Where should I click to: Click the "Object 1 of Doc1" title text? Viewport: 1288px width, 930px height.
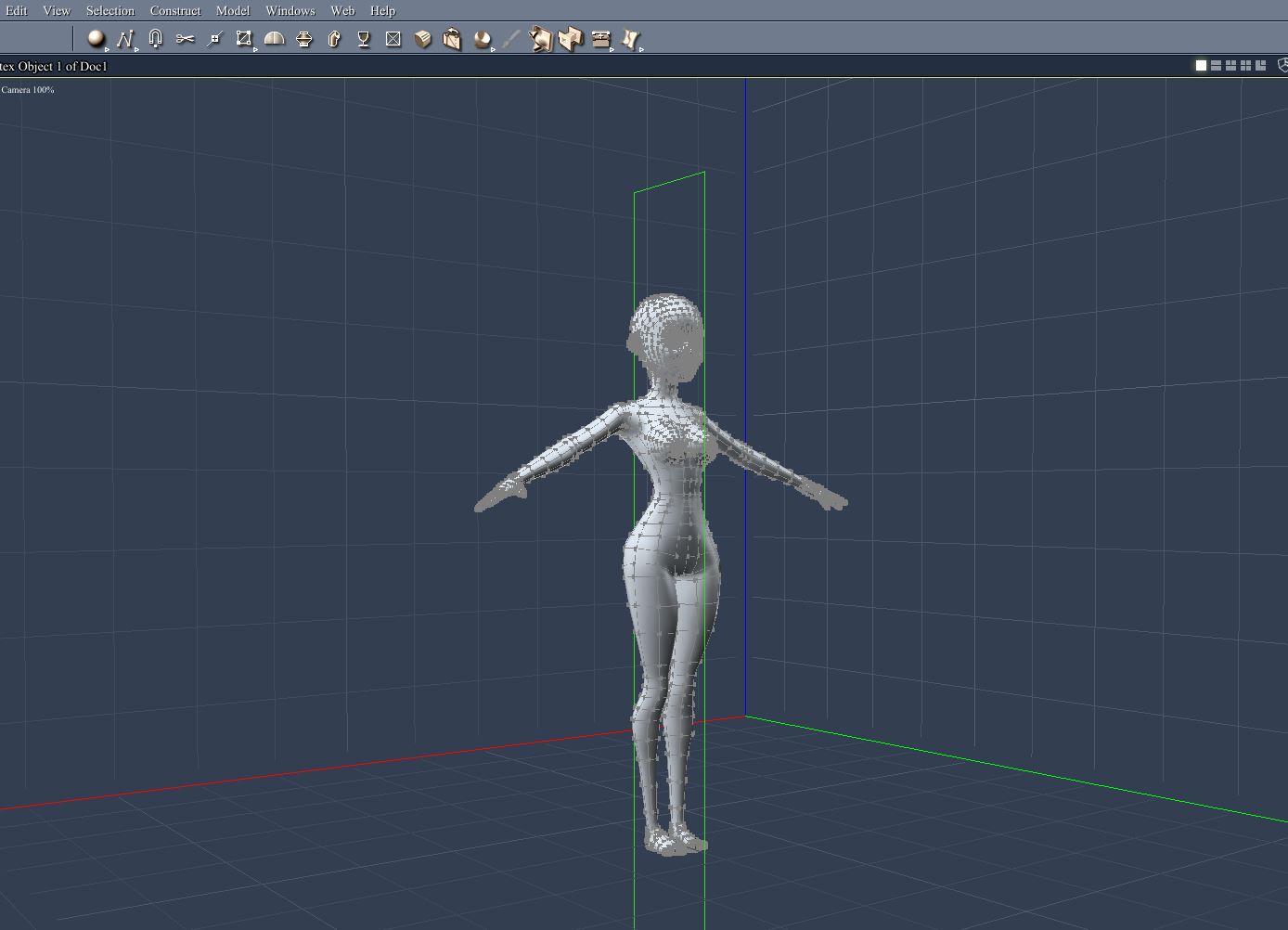coord(63,66)
